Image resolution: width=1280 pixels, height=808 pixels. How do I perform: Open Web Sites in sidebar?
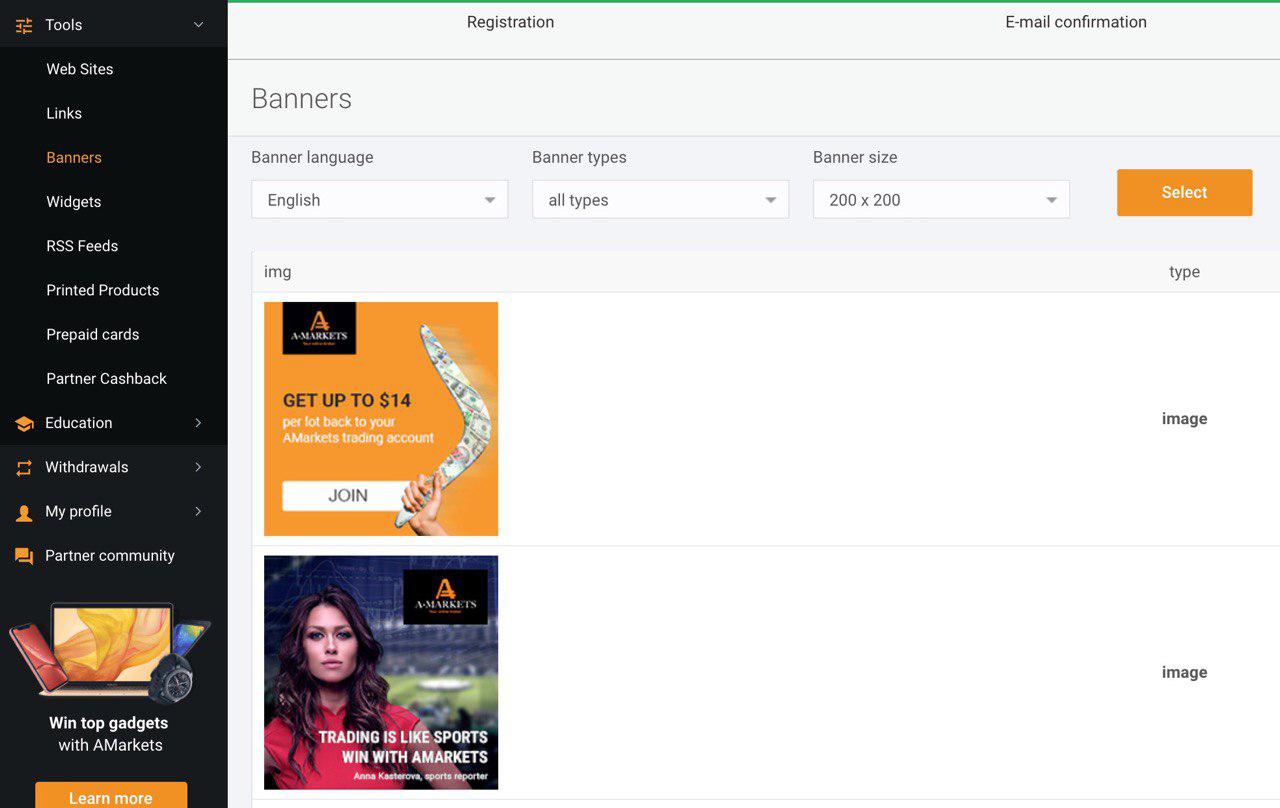click(x=80, y=69)
